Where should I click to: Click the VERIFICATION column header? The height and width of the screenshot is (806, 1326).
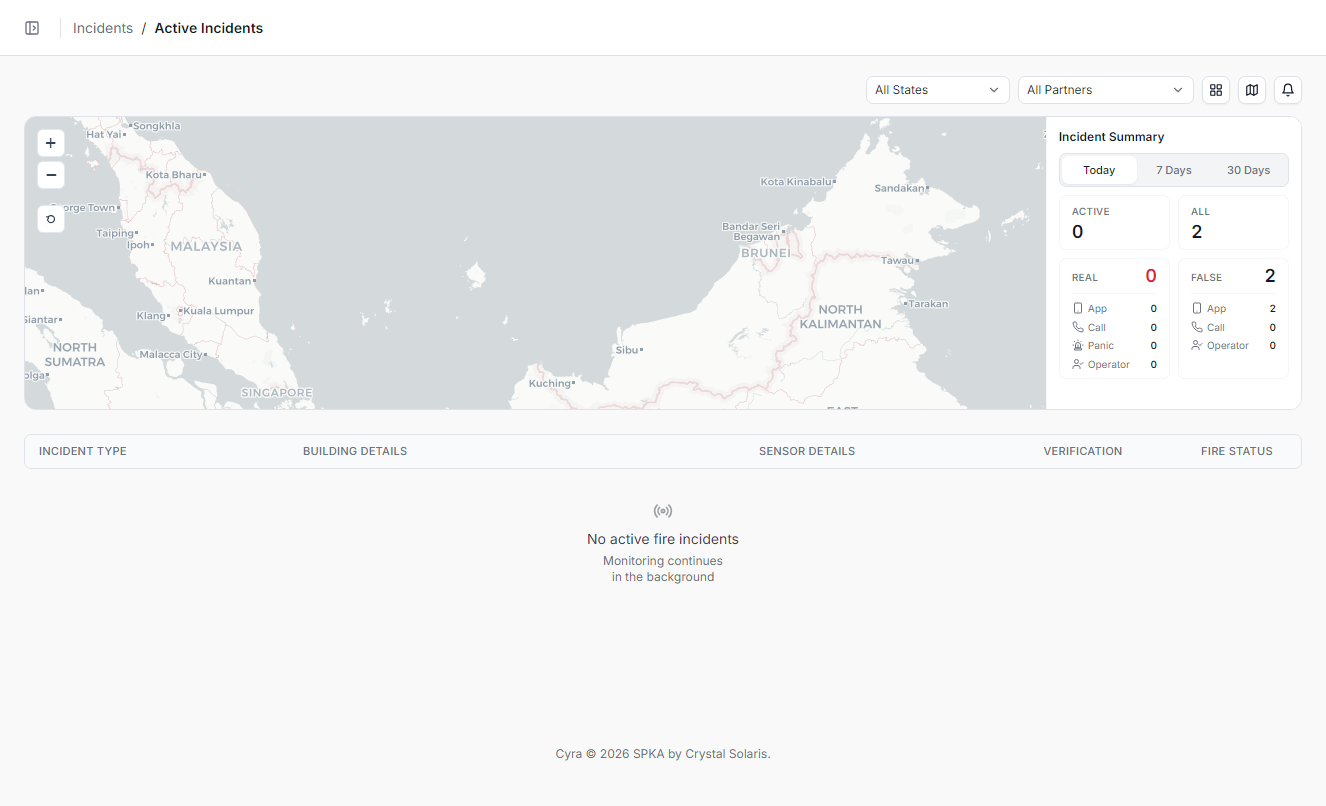pos(1083,451)
